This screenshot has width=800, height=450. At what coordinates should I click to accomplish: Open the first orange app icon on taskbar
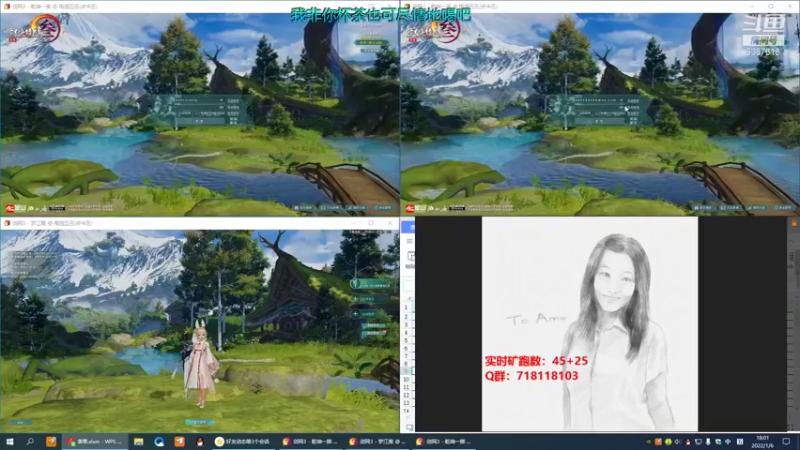(x=51, y=442)
